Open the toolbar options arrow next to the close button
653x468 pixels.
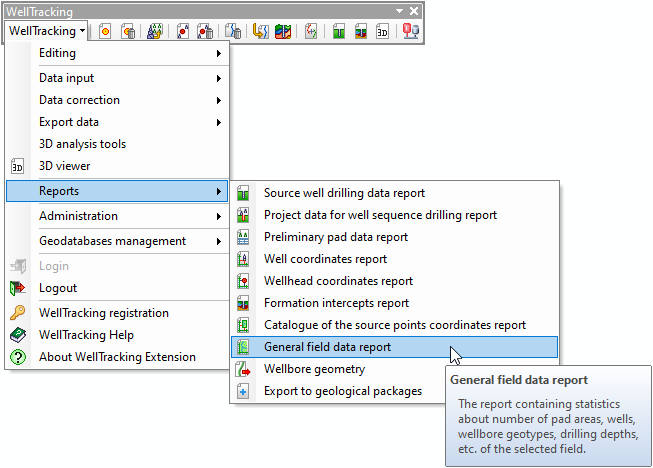399,11
